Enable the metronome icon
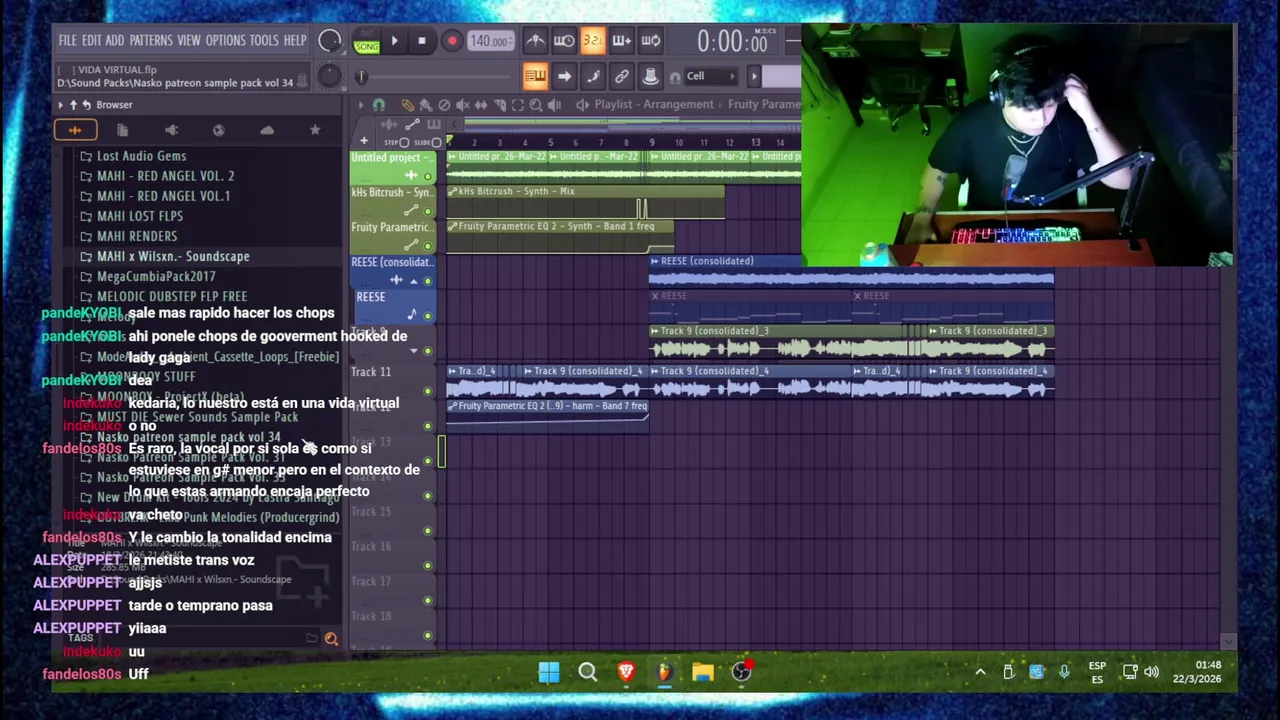Image resolution: width=1280 pixels, height=720 pixels. click(535, 41)
